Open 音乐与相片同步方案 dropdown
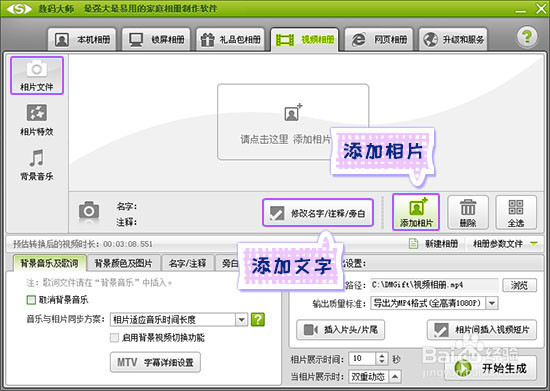The image size is (550, 391). pos(179,319)
